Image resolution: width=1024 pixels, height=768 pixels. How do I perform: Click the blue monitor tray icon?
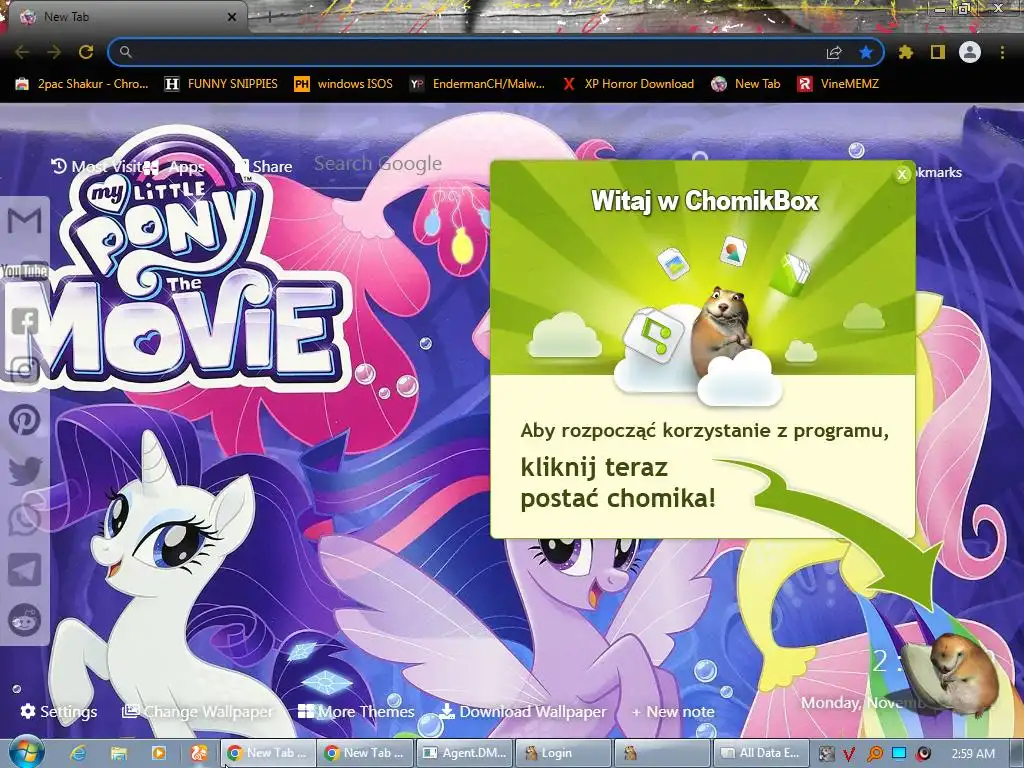coord(899,754)
